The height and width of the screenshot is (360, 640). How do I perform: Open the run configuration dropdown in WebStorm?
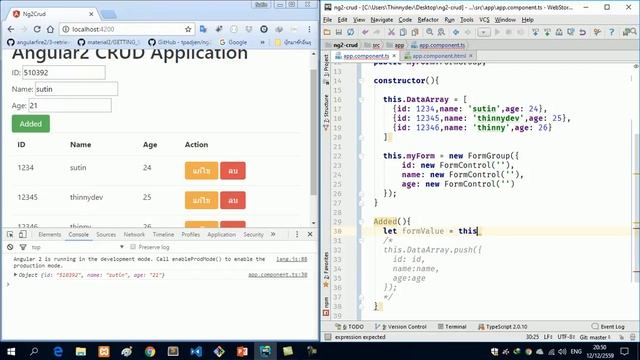click(484, 32)
